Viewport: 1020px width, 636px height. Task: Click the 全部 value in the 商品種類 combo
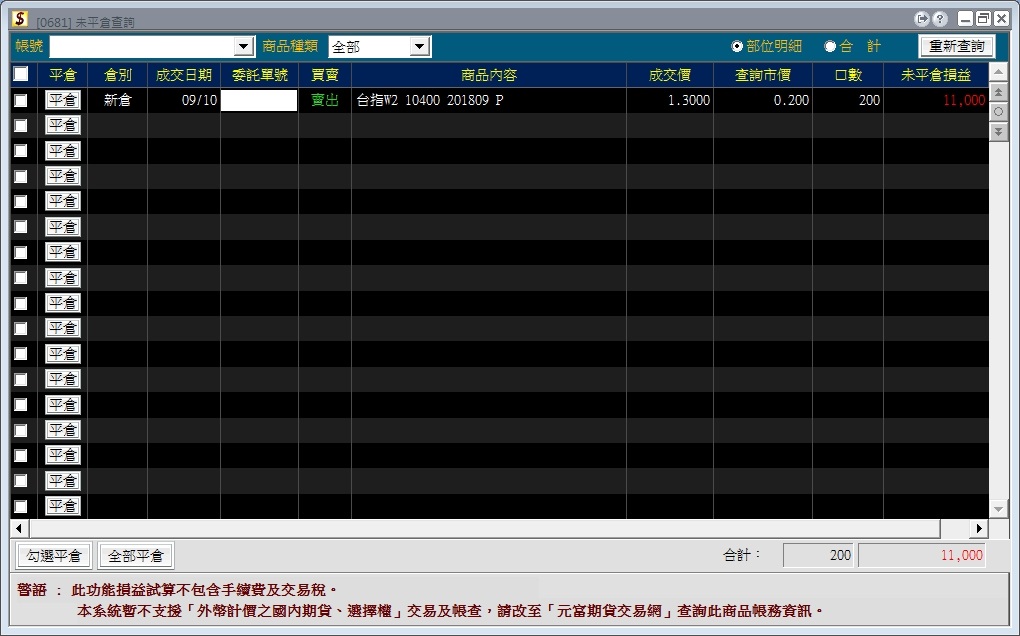tap(346, 47)
